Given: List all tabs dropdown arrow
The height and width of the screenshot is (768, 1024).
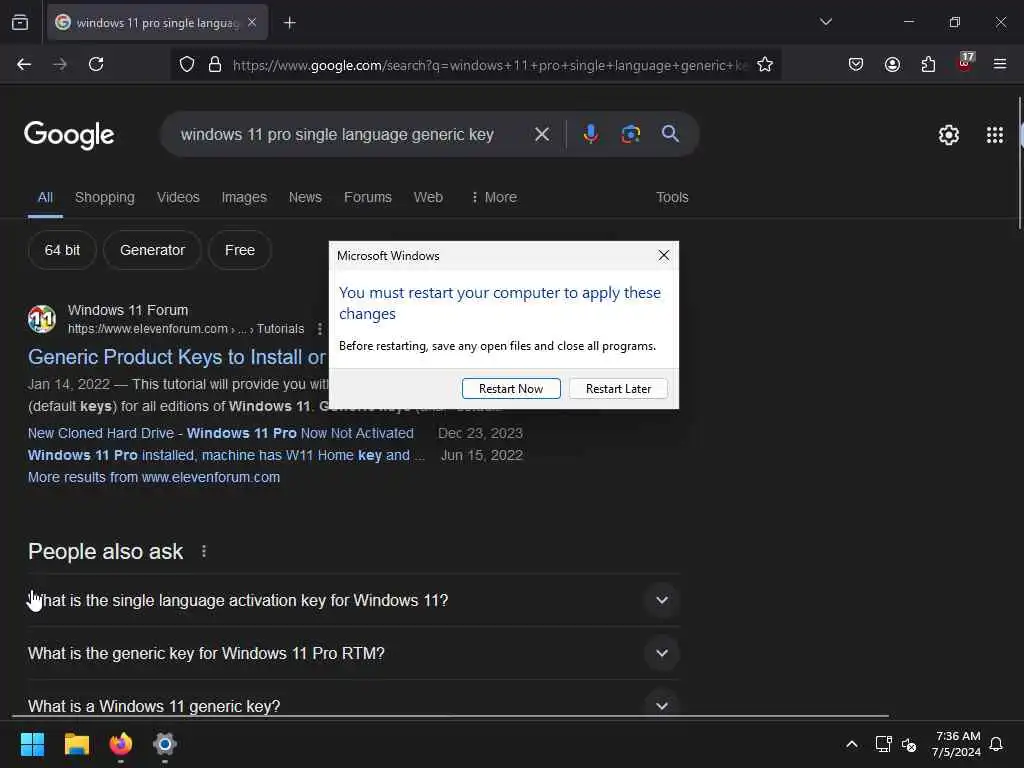Looking at the screenshot, I should point(825,22).
